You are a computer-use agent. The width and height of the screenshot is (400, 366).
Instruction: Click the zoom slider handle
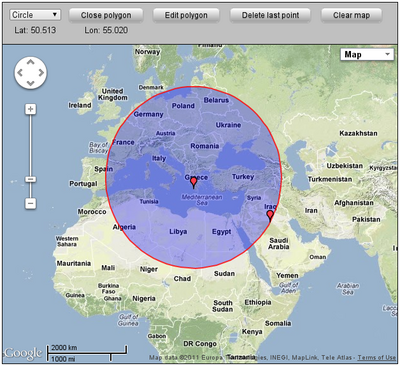pyautogui.click(x=31, y=179)
